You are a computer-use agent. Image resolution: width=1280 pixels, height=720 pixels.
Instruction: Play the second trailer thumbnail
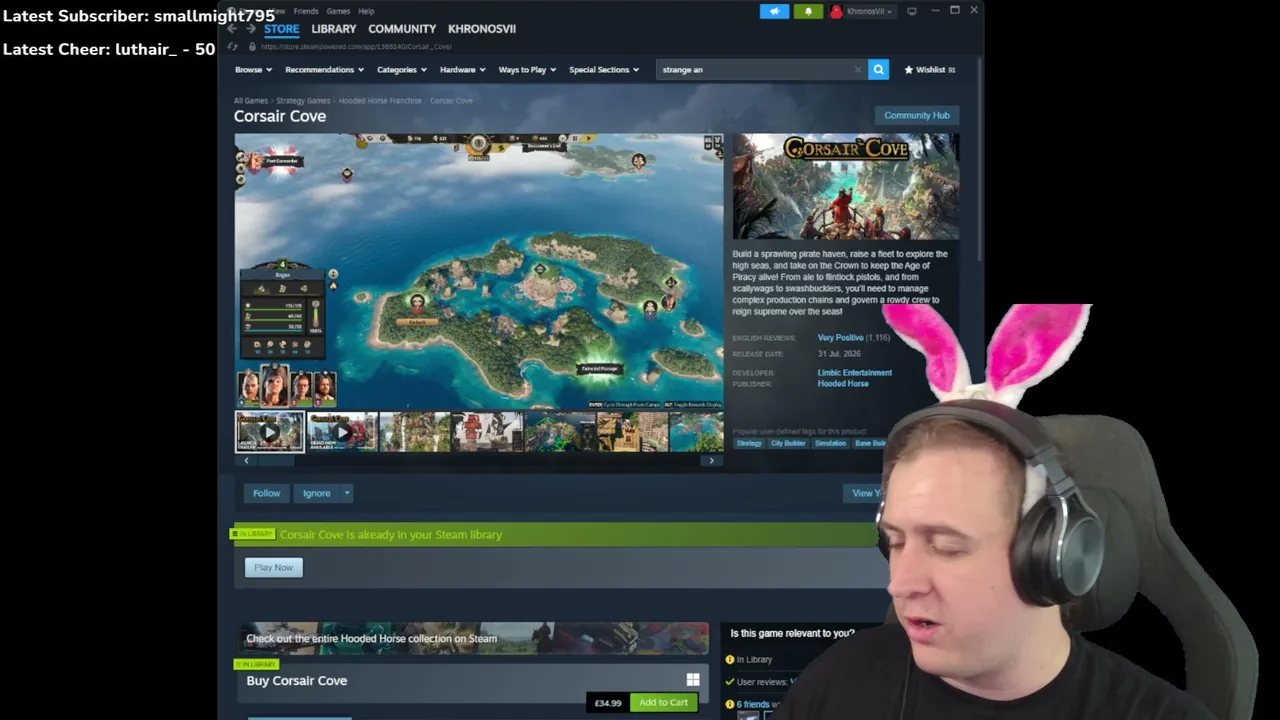pos(342,432)
